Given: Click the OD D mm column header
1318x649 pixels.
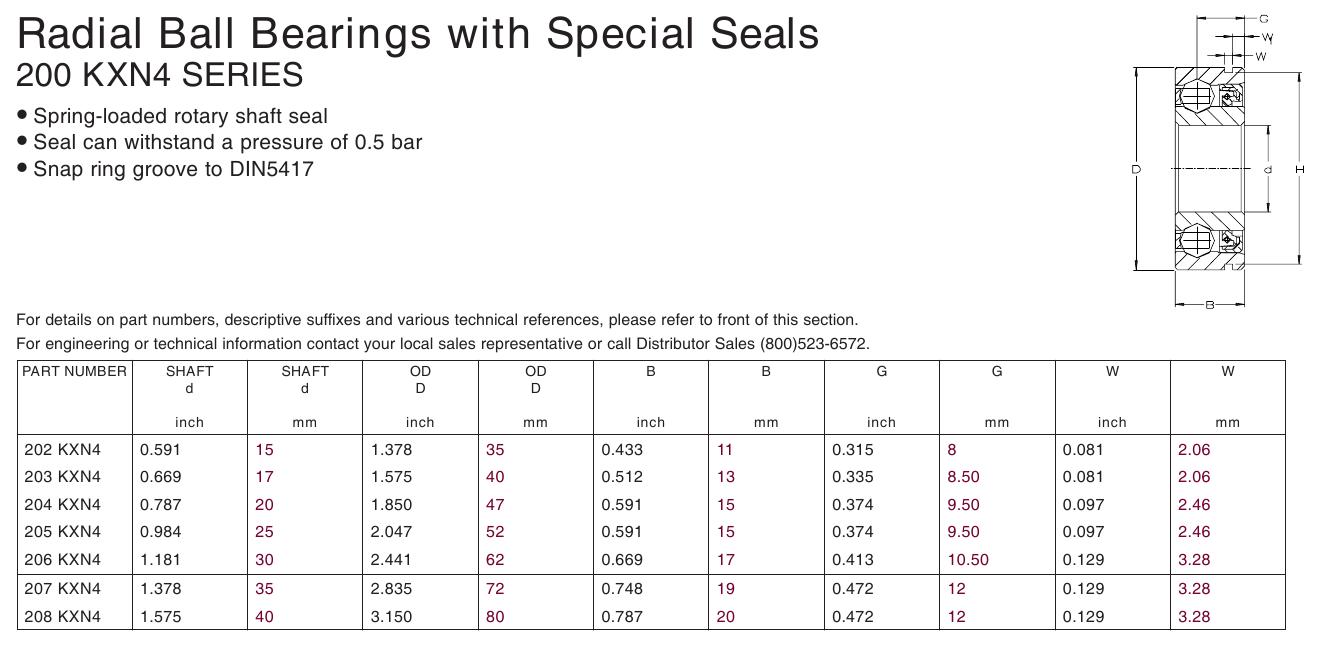Looking at the screenshot, I should pyautogui.click(x=536, y=396).
